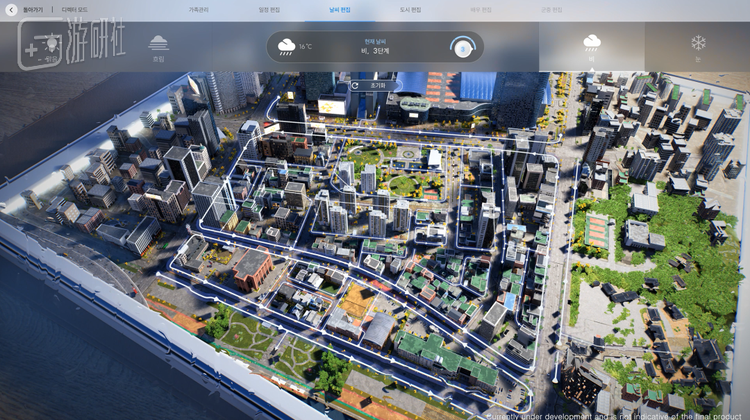
Task: Toggle 디테일 모드 (detail mode)
Action: [74, 9]
